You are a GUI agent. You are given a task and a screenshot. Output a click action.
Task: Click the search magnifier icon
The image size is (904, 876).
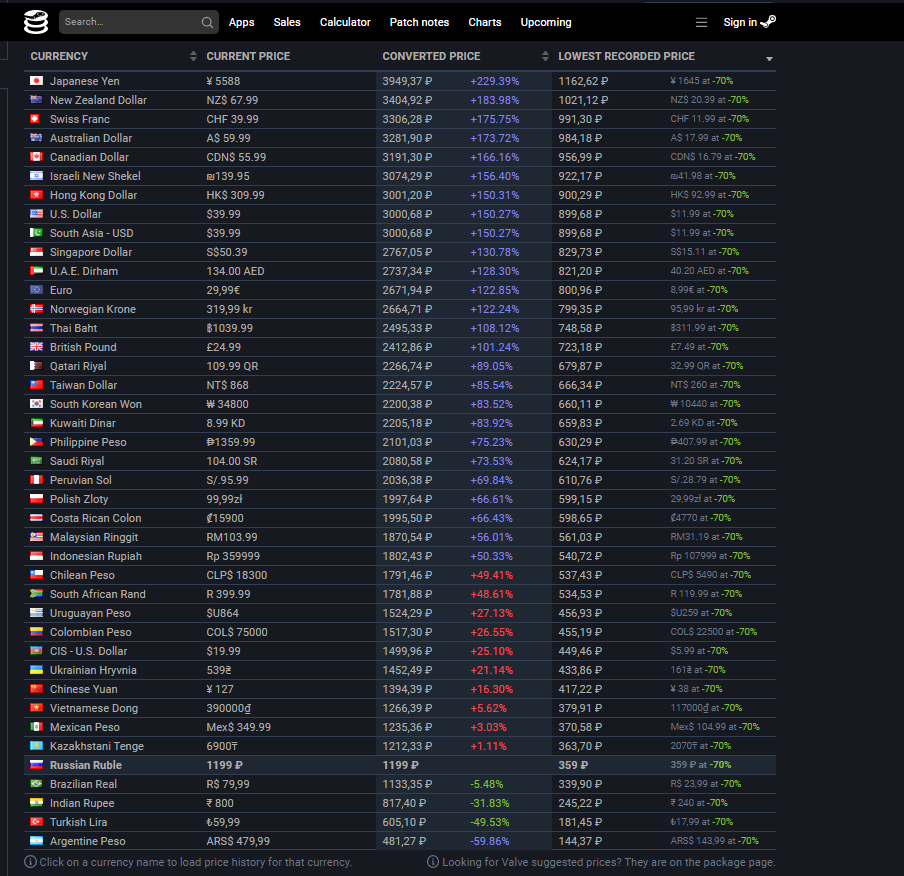[x=207, y=22]
